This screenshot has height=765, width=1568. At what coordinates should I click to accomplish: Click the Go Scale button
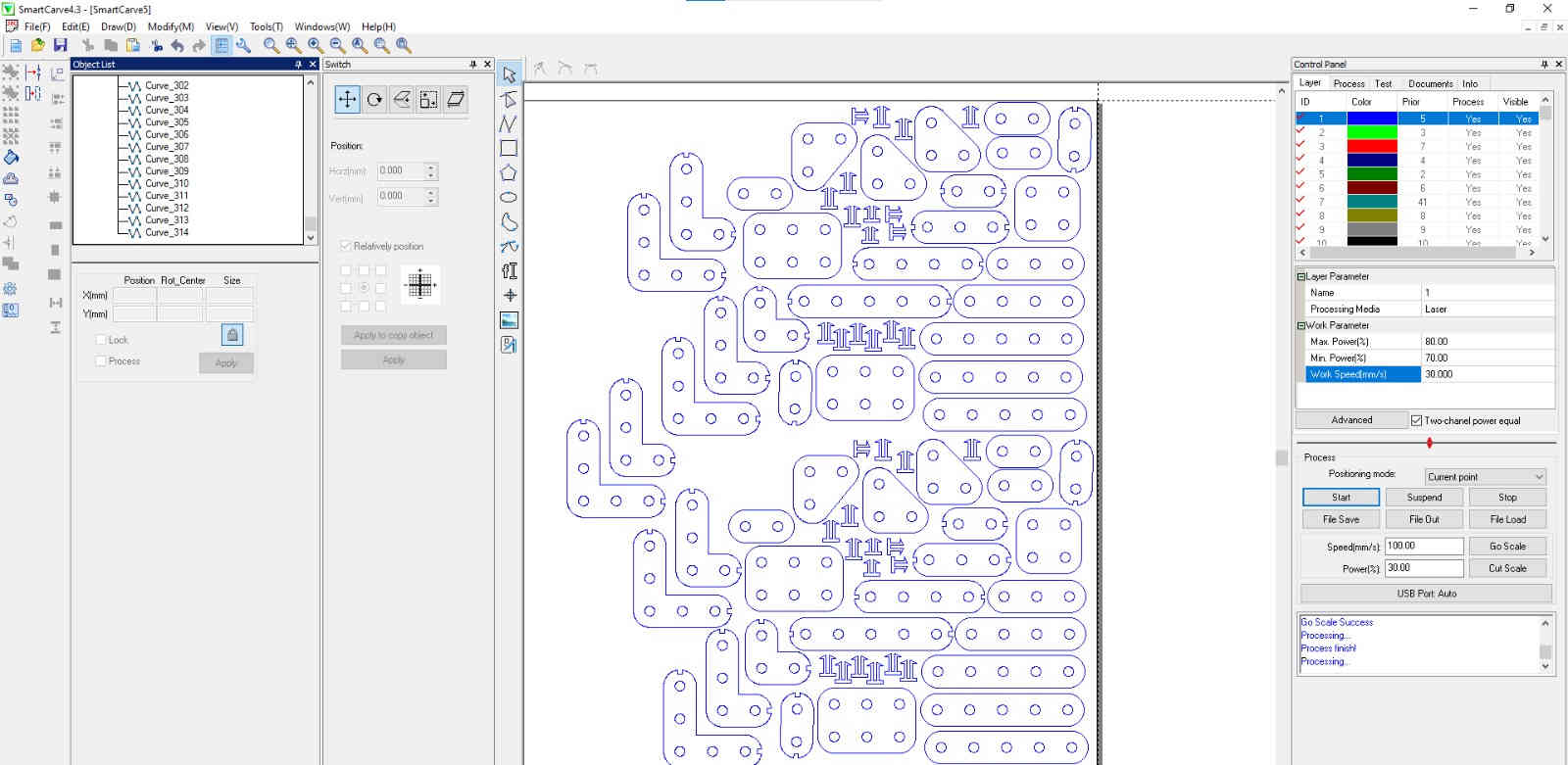pyautogui.click(x=1507, y=547)
